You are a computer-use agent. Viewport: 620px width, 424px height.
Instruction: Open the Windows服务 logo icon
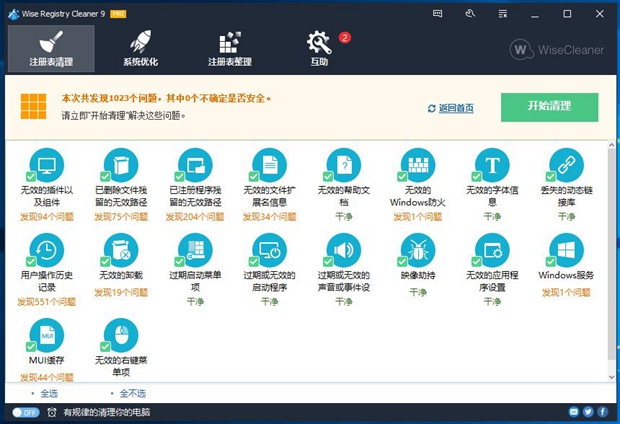click(567, 250)
